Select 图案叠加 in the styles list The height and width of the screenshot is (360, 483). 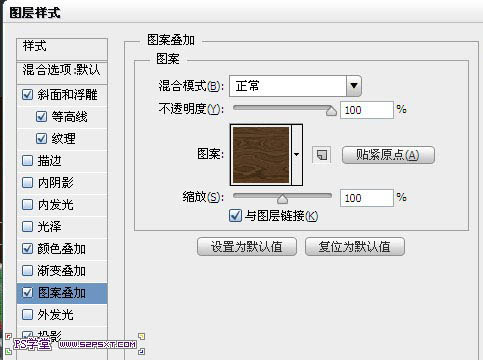pos(62,293)
